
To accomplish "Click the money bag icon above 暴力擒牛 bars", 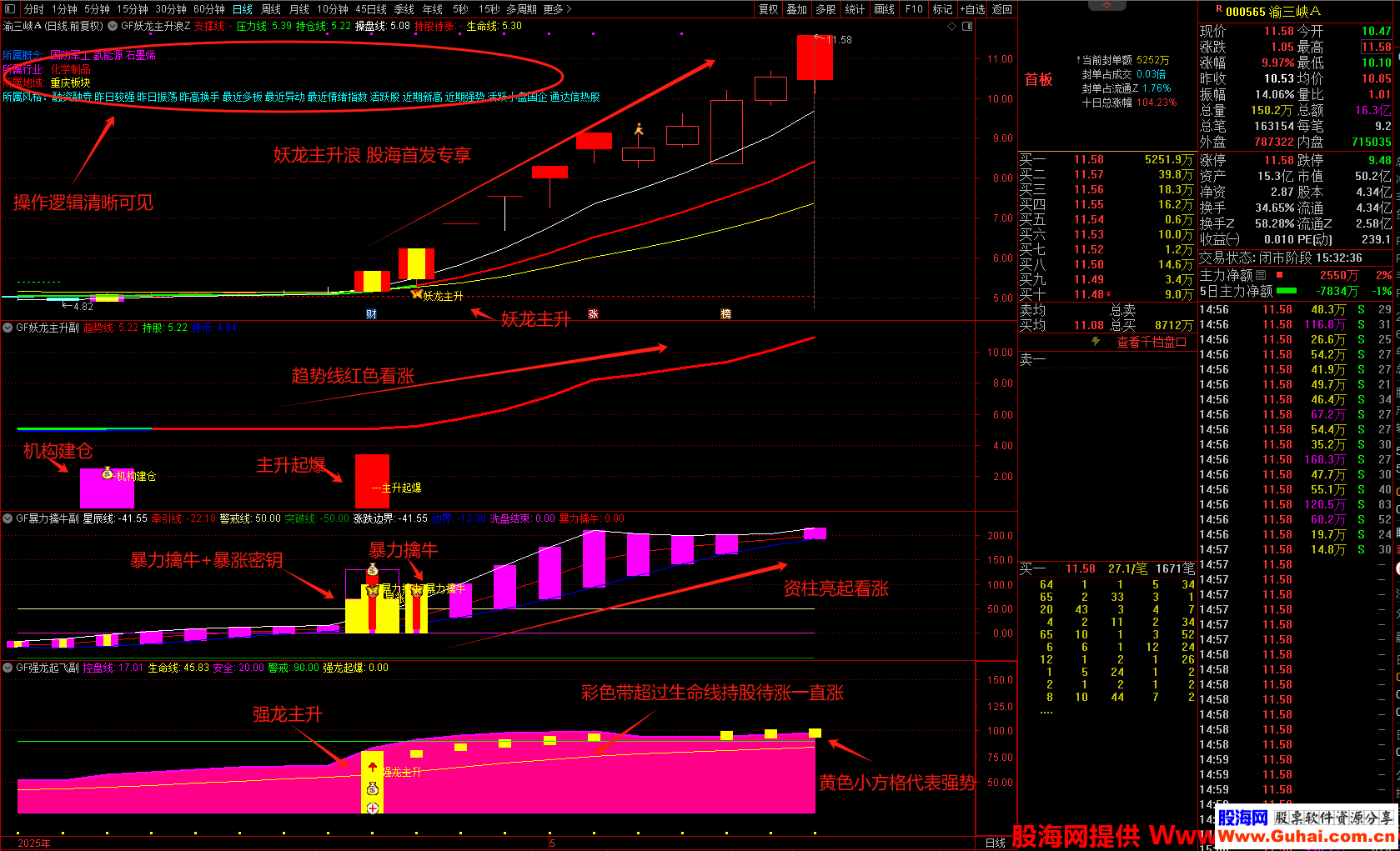I will [x=373, y=570].
